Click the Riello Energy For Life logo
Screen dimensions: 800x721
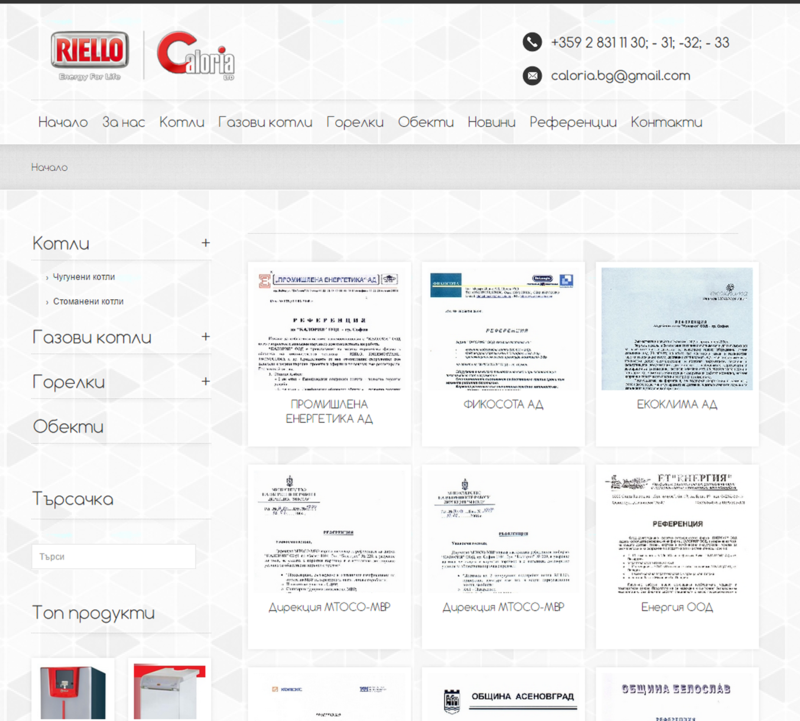[x=90, y=56]
